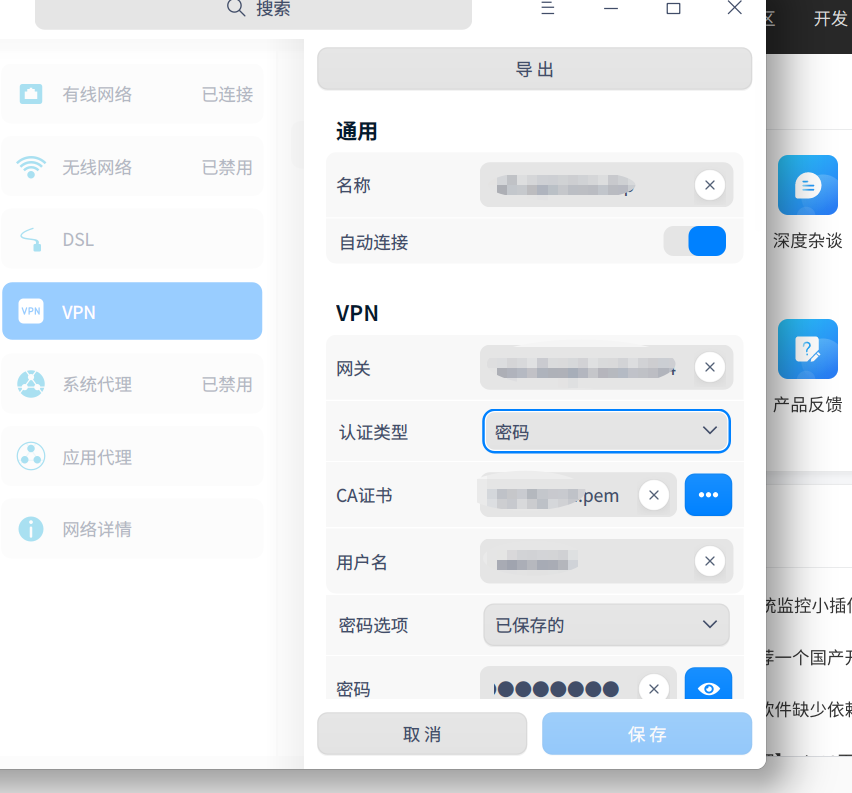Click the 开发 tab in background window
This screenshot has width=852, height=793.
830,19
